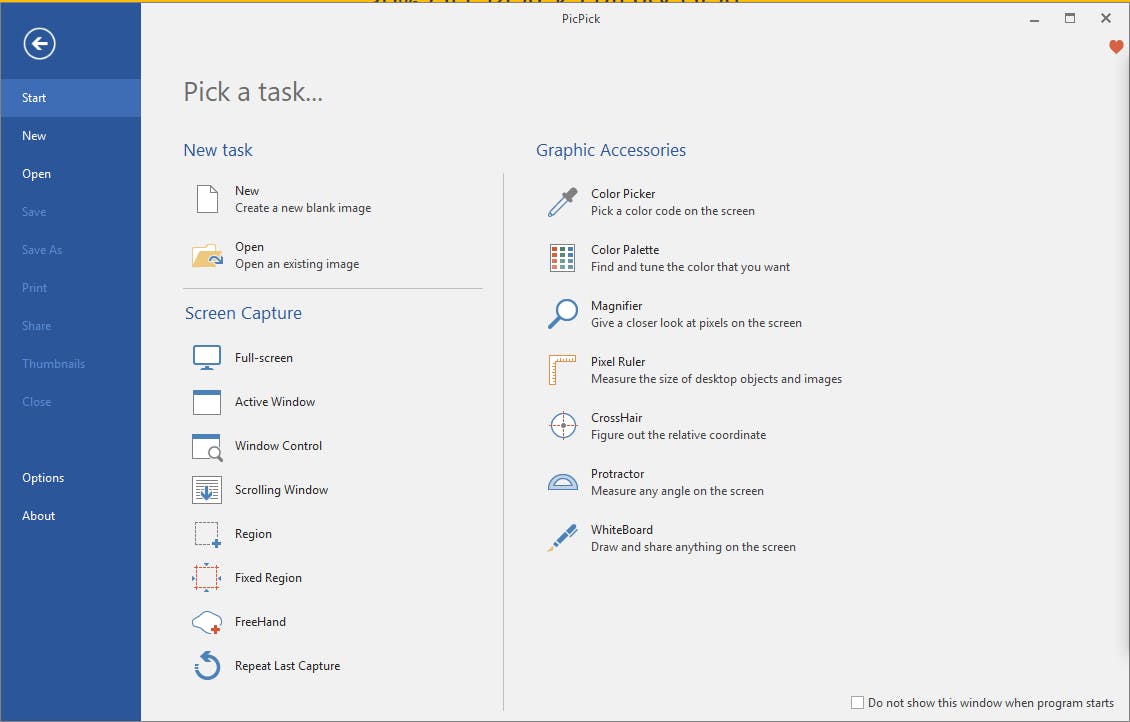The image size is (1130, 722).
Task: Launch the Magnifier tool icon
Action: coord(563,314)
